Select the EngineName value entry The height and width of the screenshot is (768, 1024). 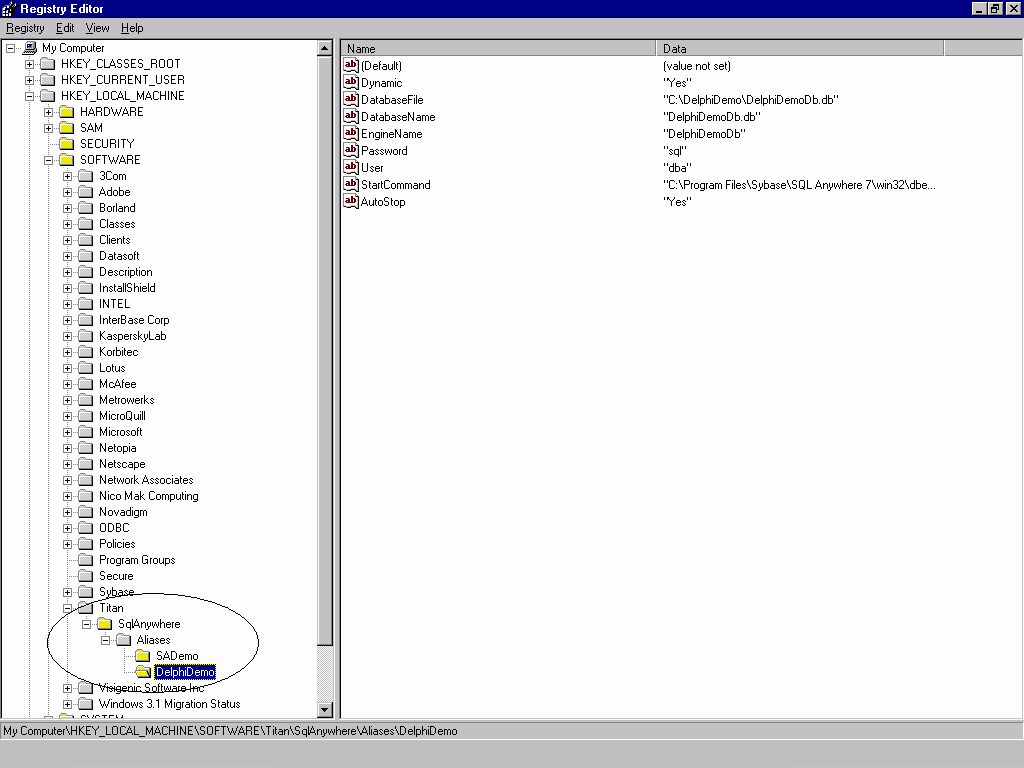point(391,134)
